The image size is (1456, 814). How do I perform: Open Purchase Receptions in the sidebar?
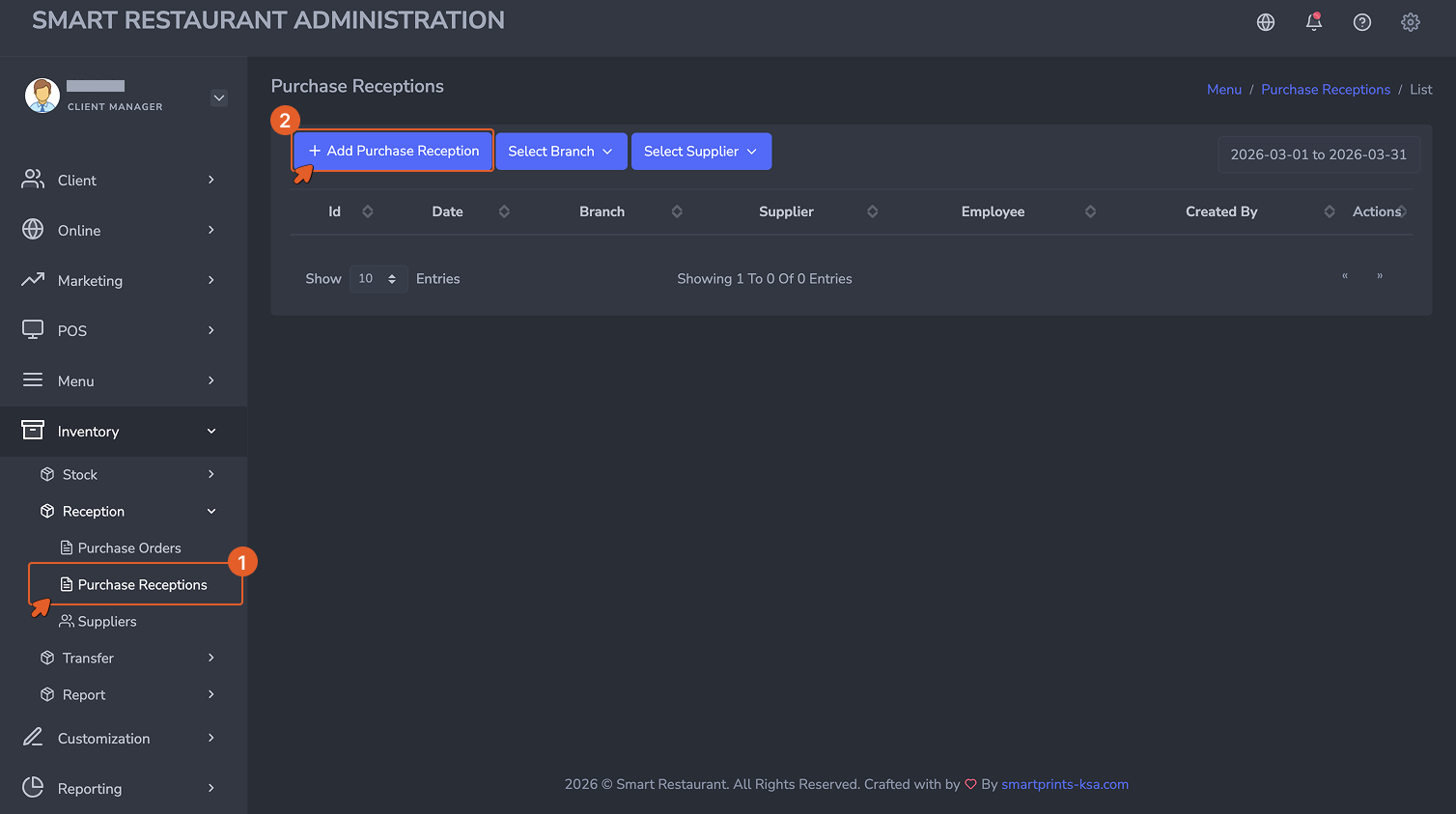click(142, 584)
